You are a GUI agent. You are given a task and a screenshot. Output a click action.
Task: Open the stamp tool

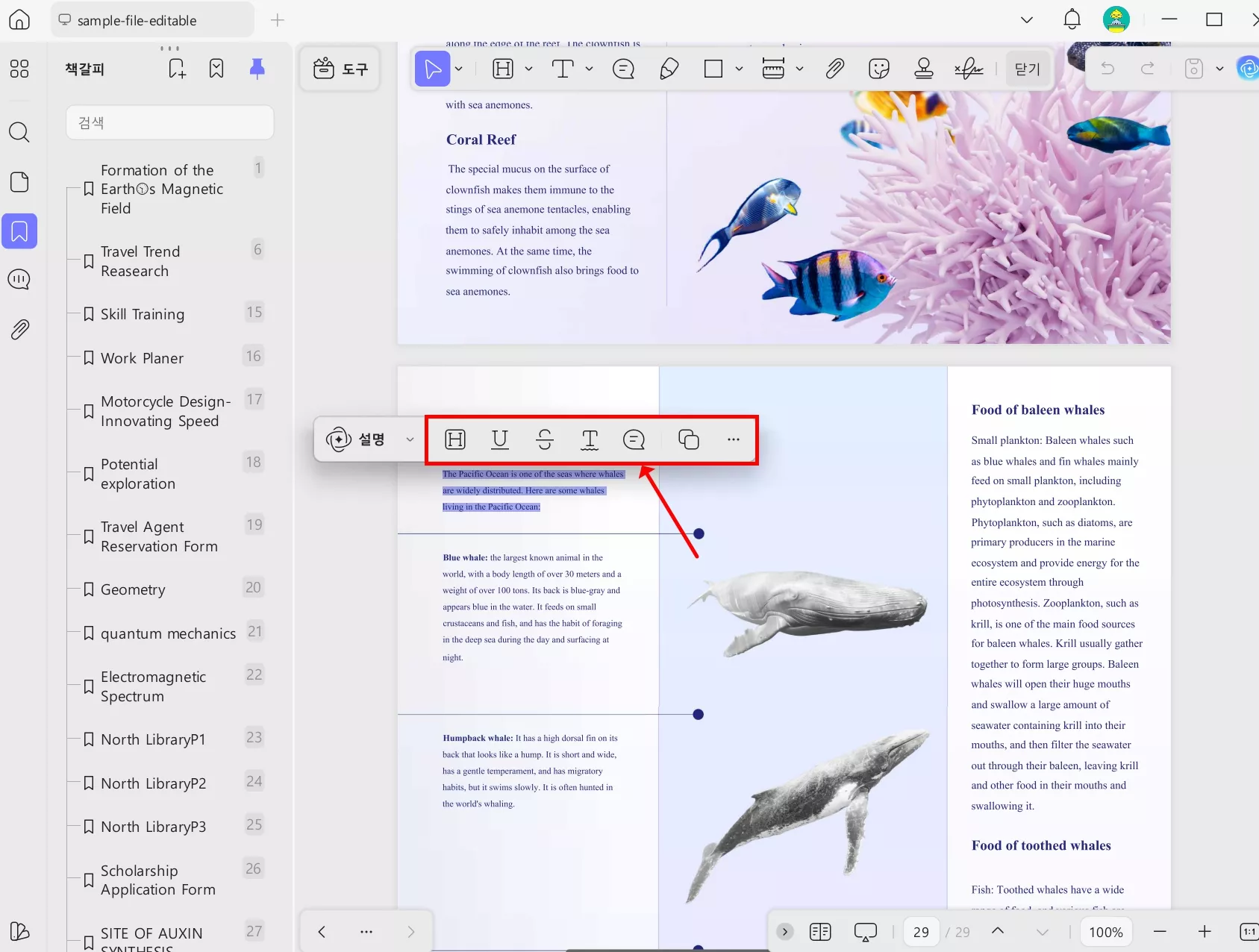point(923,69)
